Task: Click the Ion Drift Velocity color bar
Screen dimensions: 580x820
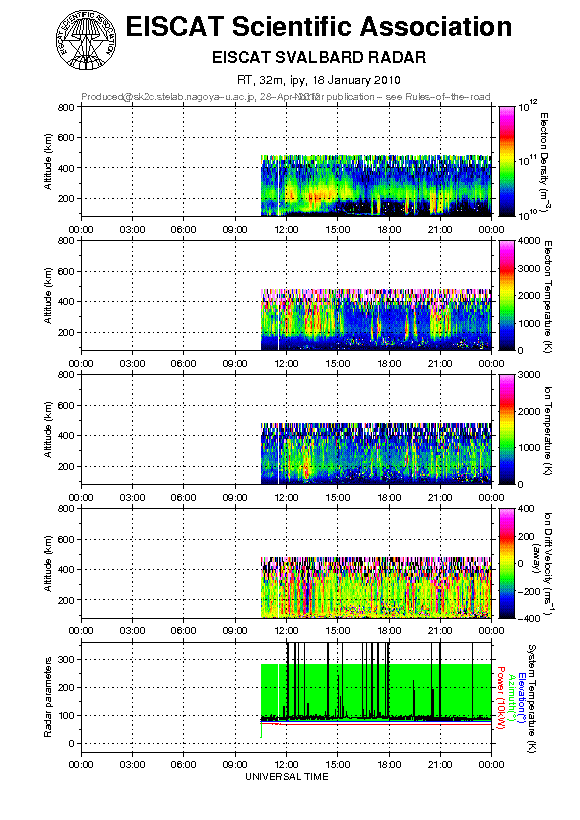Action: 507,563
